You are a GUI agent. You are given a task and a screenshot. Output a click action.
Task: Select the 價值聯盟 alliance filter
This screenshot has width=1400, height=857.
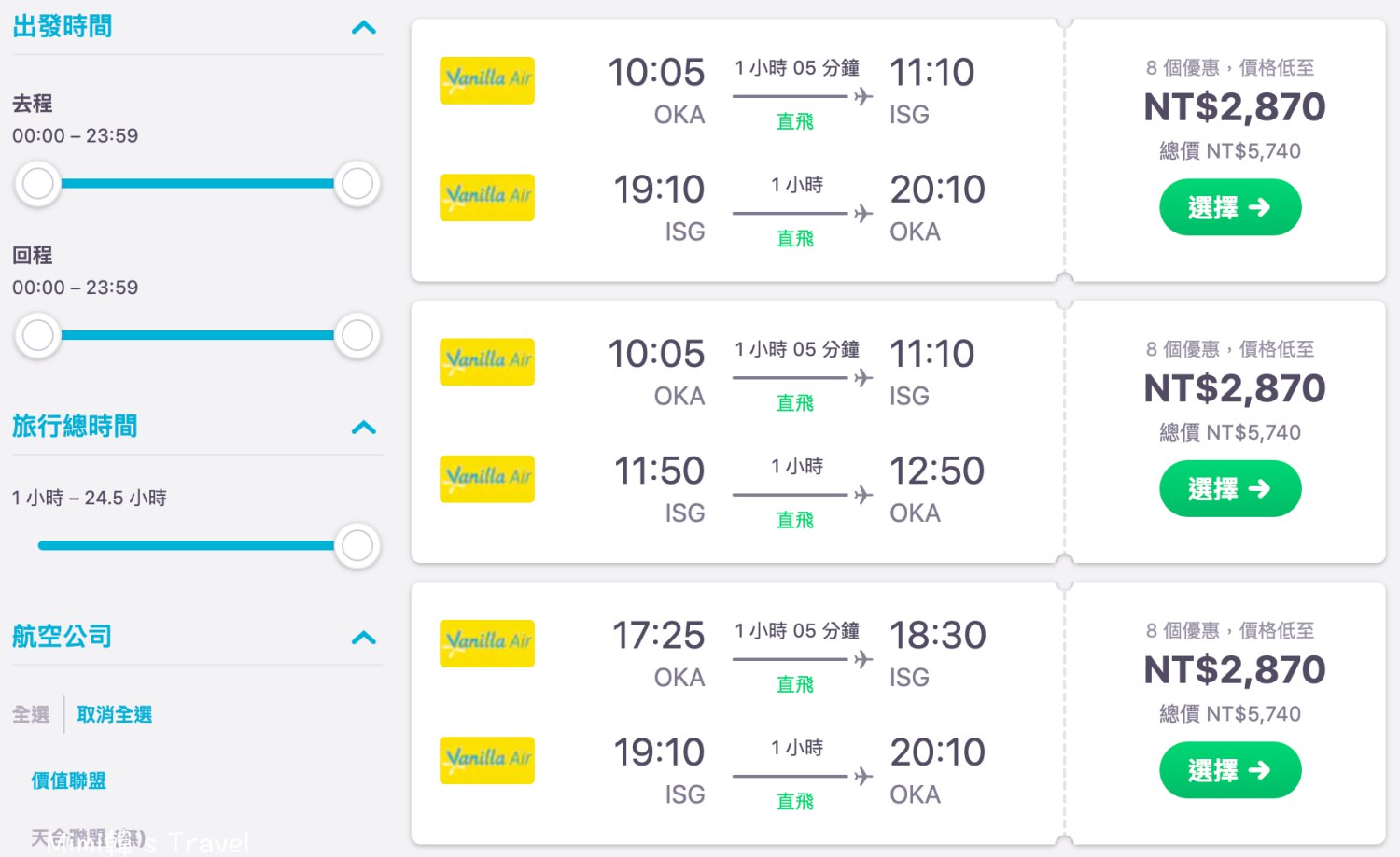coord(68,780)
